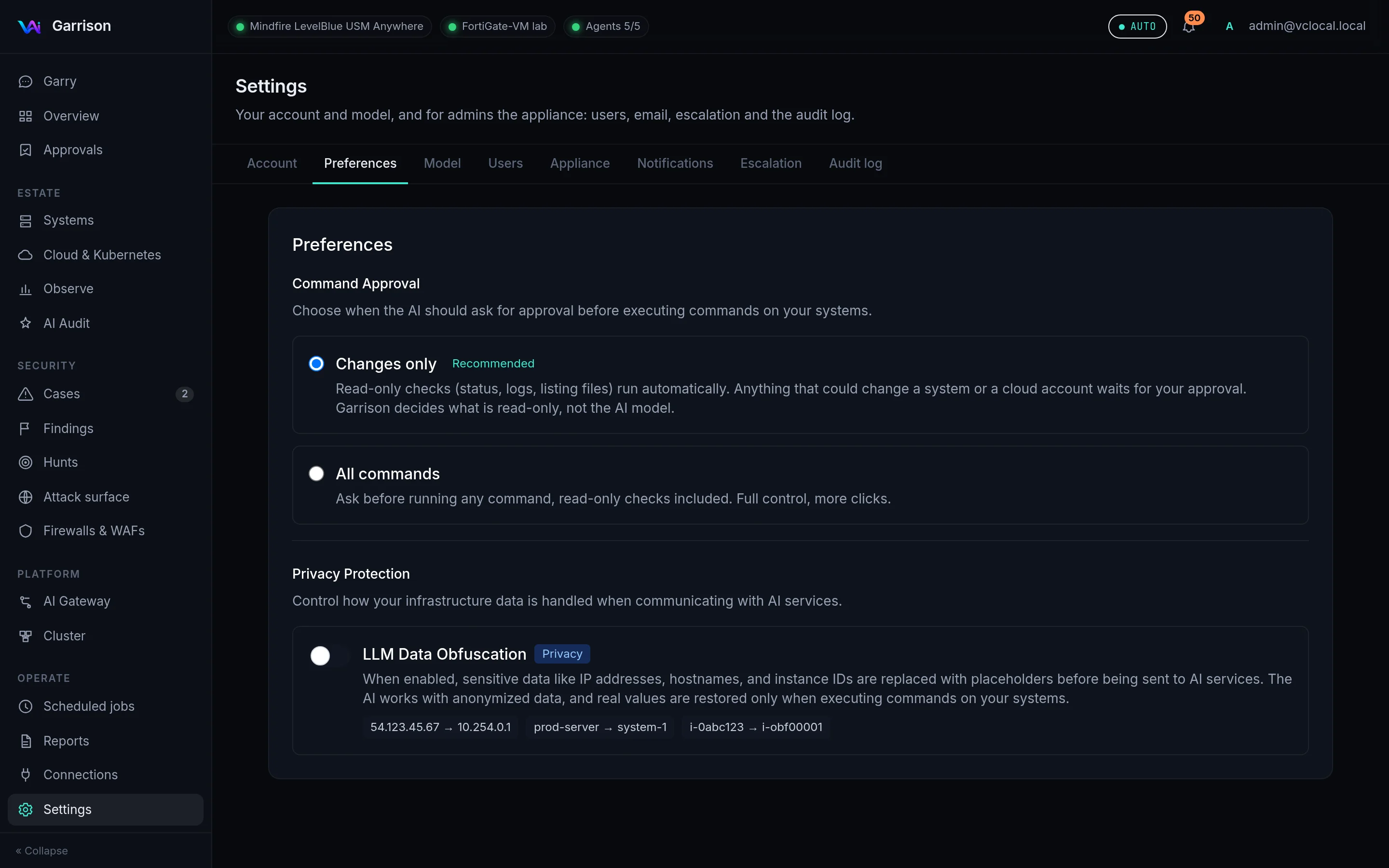This screenshot has height=868, width=1389.
Task: Click the Cluster nodes icon
Action: click(x=25, y=636)
